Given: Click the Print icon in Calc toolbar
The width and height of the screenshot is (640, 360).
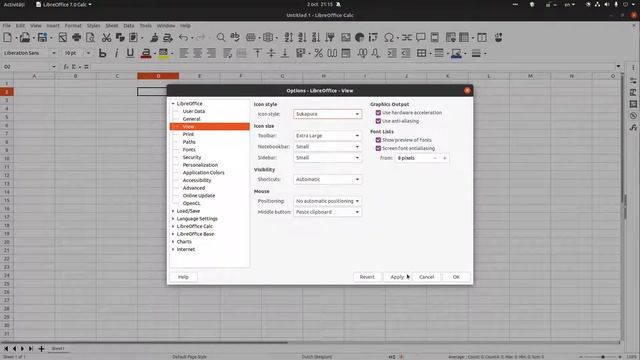Looking at the screenshot, I should [x=76, y=38].
